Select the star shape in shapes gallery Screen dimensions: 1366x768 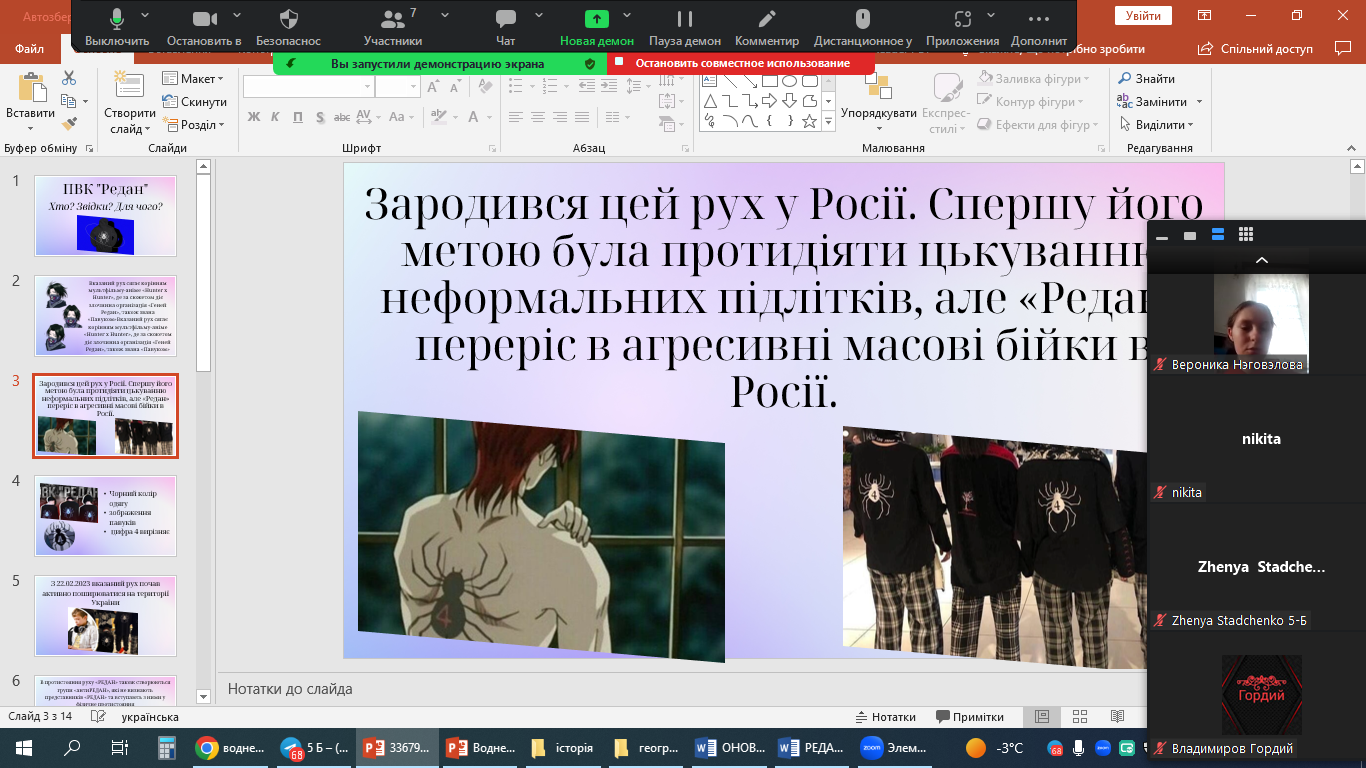[809, 121]
